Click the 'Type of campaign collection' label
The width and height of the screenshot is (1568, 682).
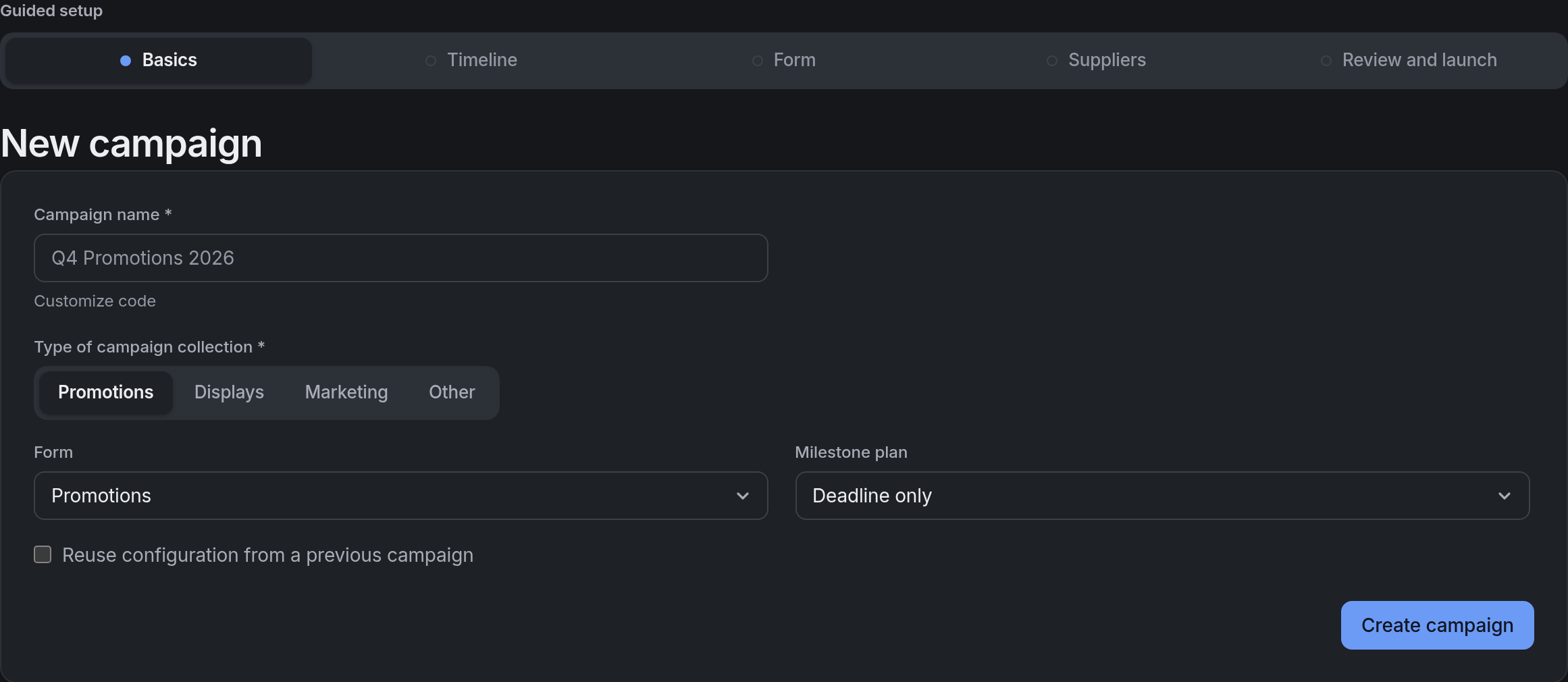149,347
